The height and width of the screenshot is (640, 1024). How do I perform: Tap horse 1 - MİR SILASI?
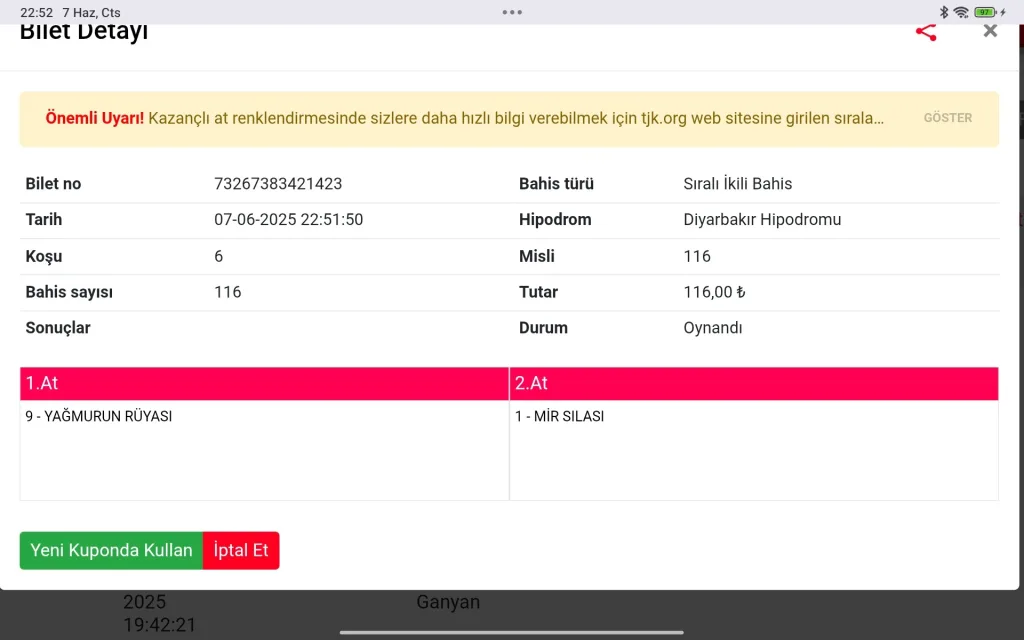pyautogui.click(x=560, y=416)
